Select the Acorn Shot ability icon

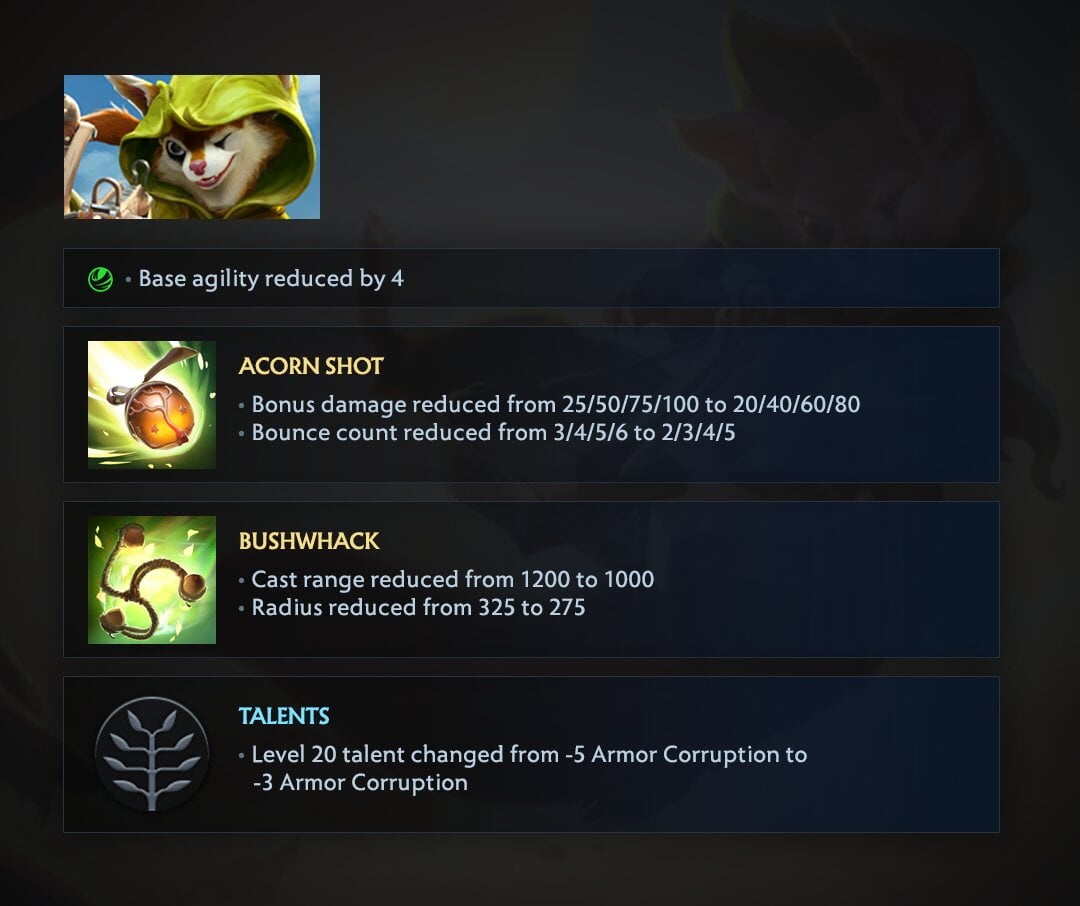pos(152,405)
